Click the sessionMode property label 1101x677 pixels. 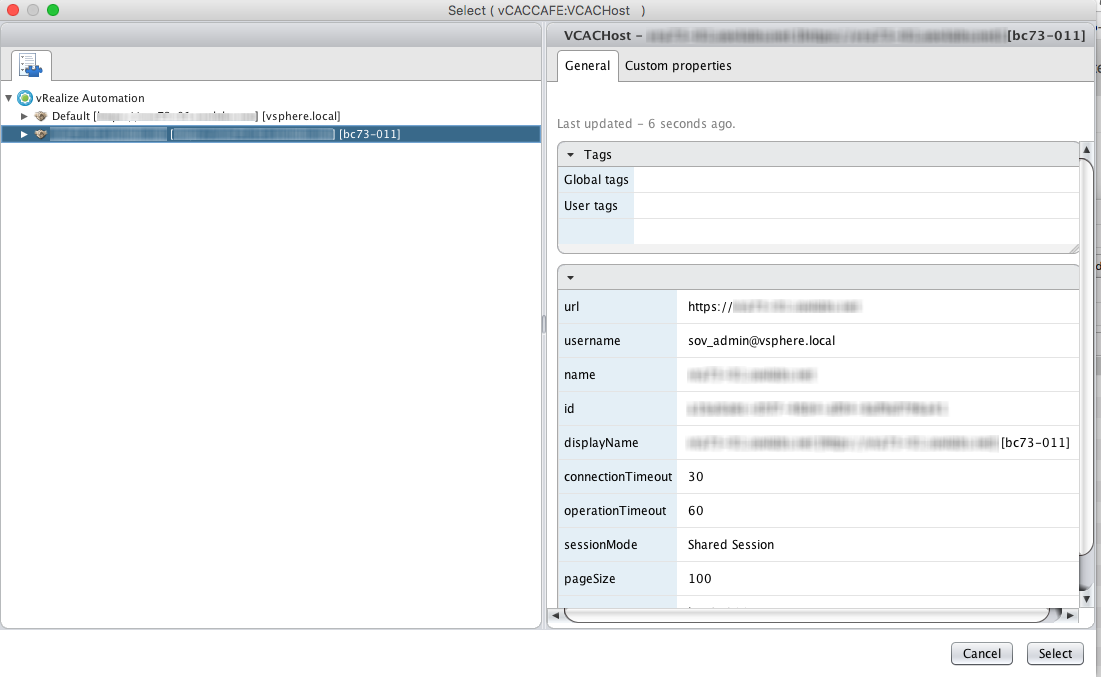pyautogui.click(x=600, y=545)
